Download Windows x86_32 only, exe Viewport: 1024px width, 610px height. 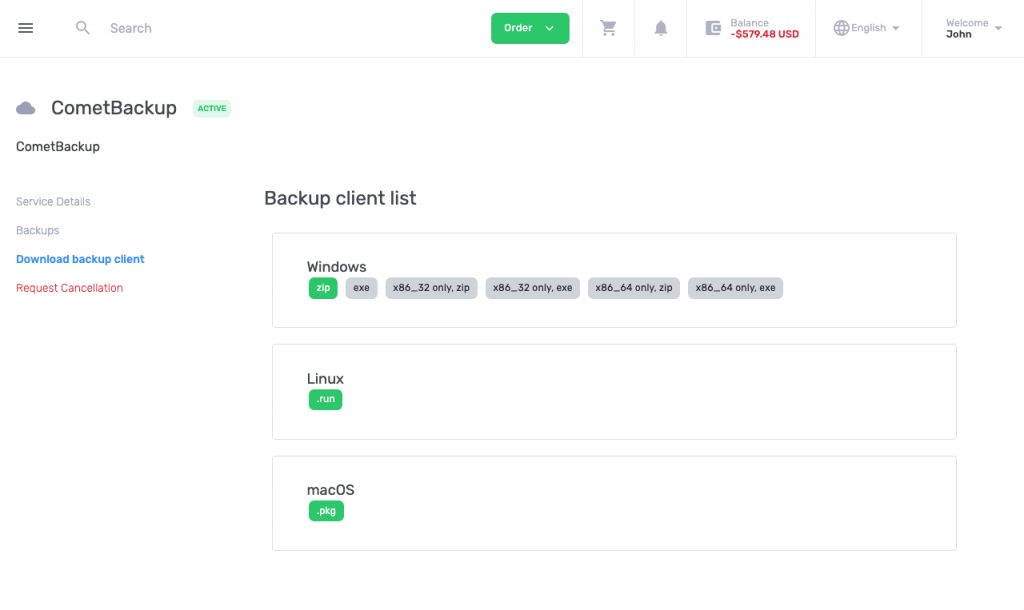(x=532, y=288)
